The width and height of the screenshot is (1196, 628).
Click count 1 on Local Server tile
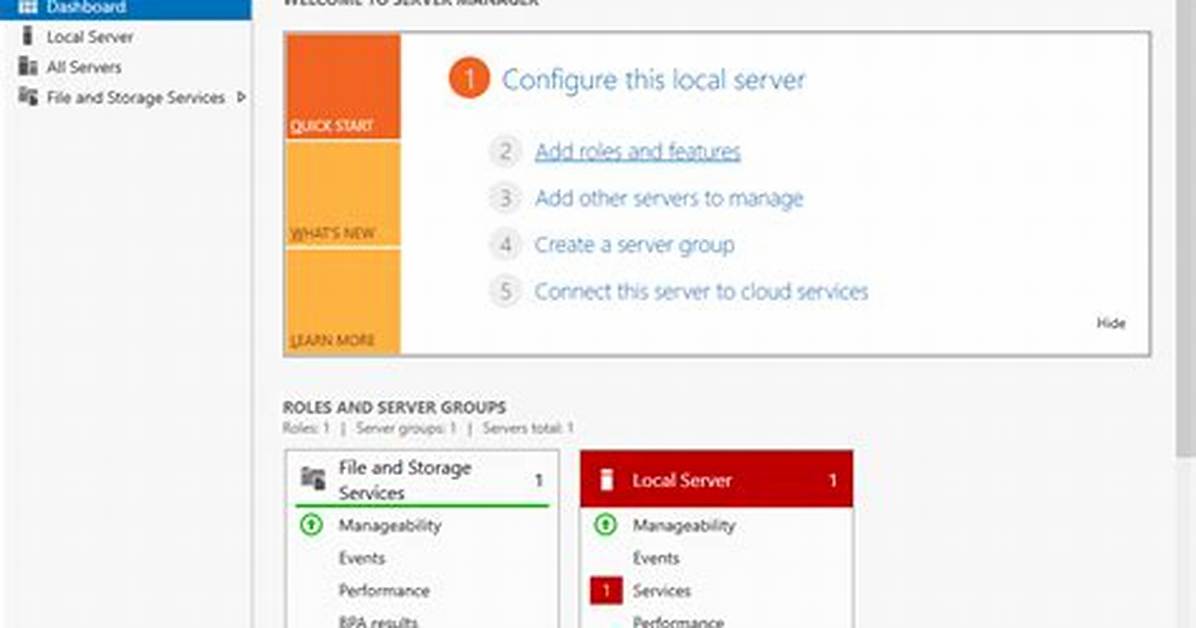pyautogui.click(x=832, y=480)
